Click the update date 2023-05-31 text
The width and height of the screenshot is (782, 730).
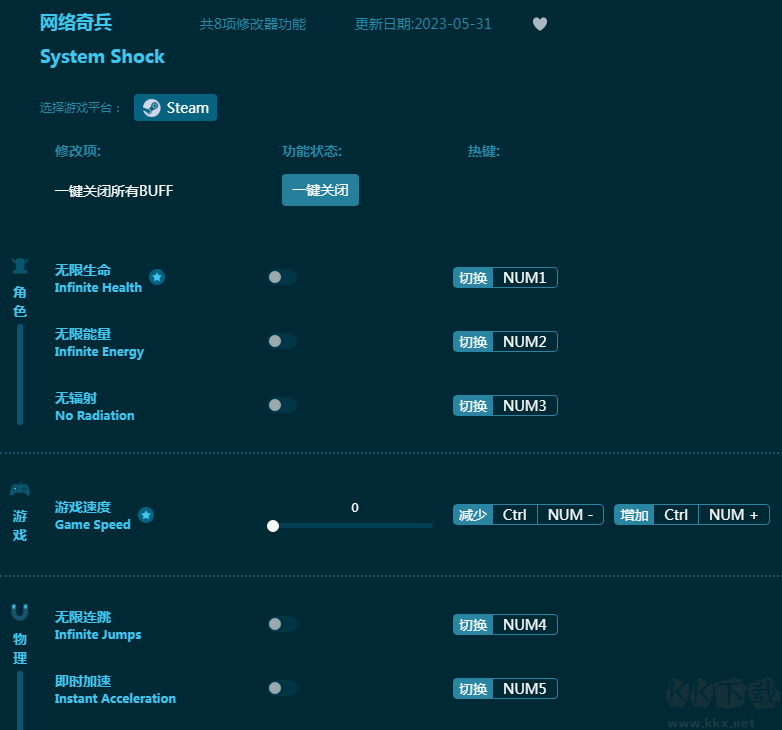click(x=423, y=24)
